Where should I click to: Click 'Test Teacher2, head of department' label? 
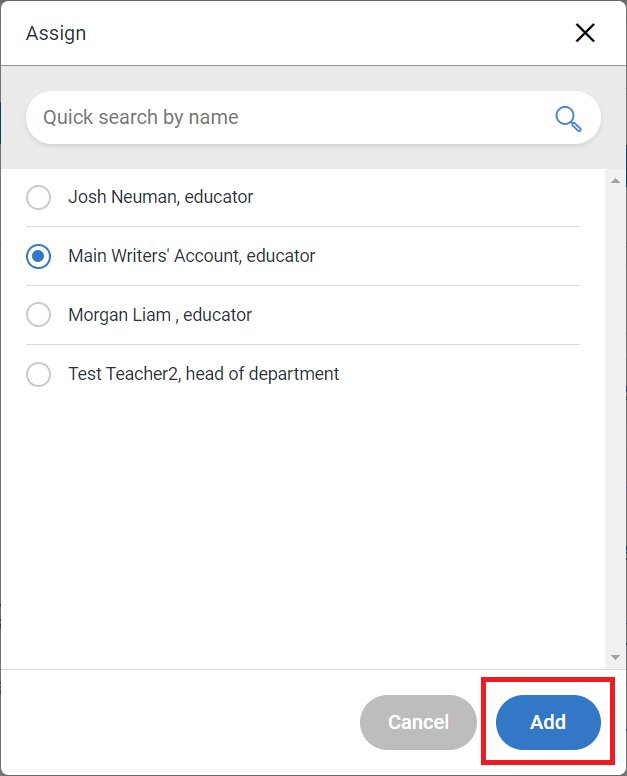[x=203, y=374]
